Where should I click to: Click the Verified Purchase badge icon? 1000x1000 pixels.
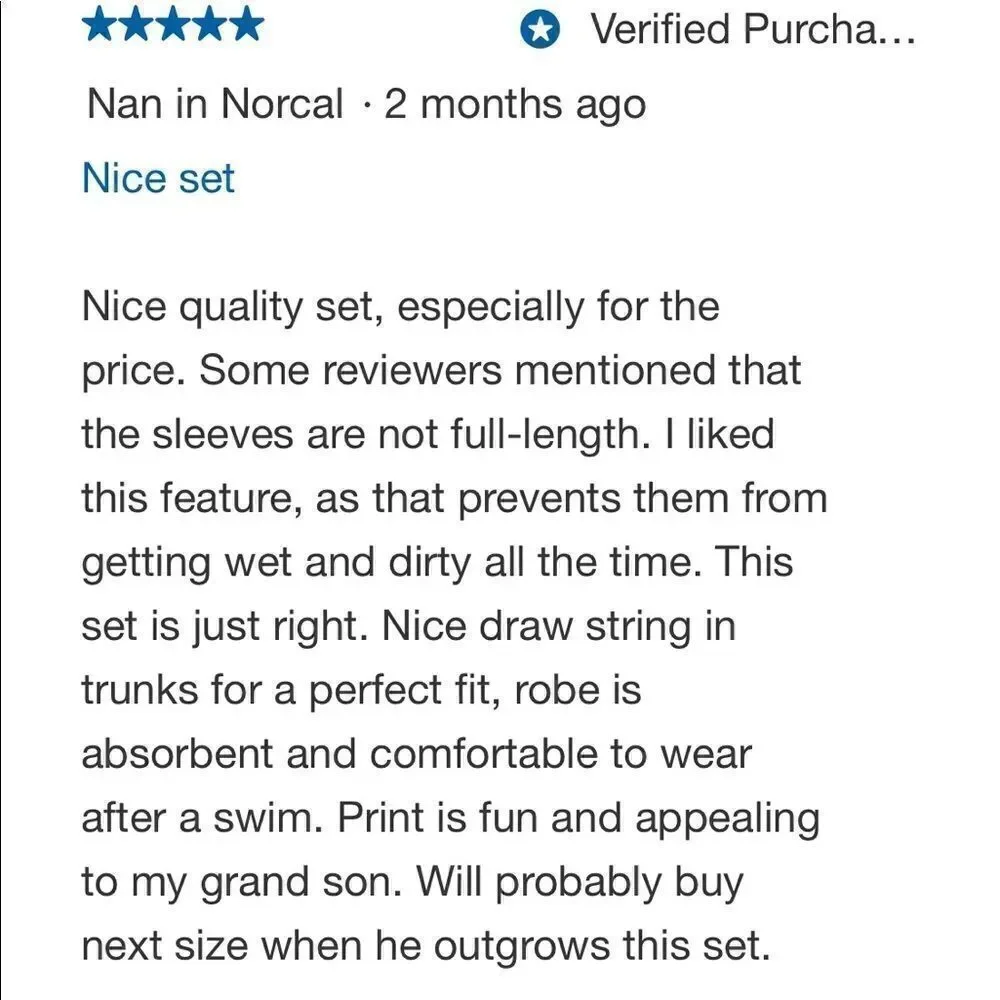pos(540,29)
